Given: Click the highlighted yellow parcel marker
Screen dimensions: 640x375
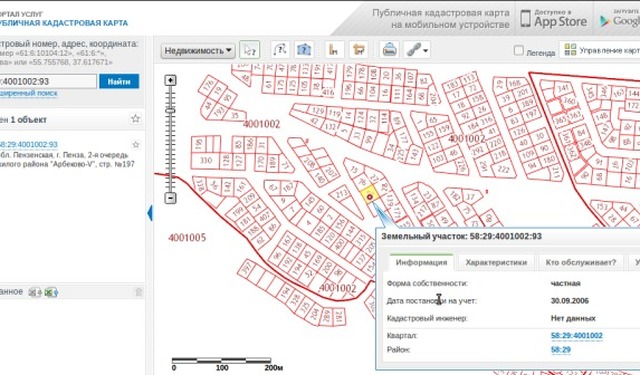Looking at the screenshot, I should 369,196.
